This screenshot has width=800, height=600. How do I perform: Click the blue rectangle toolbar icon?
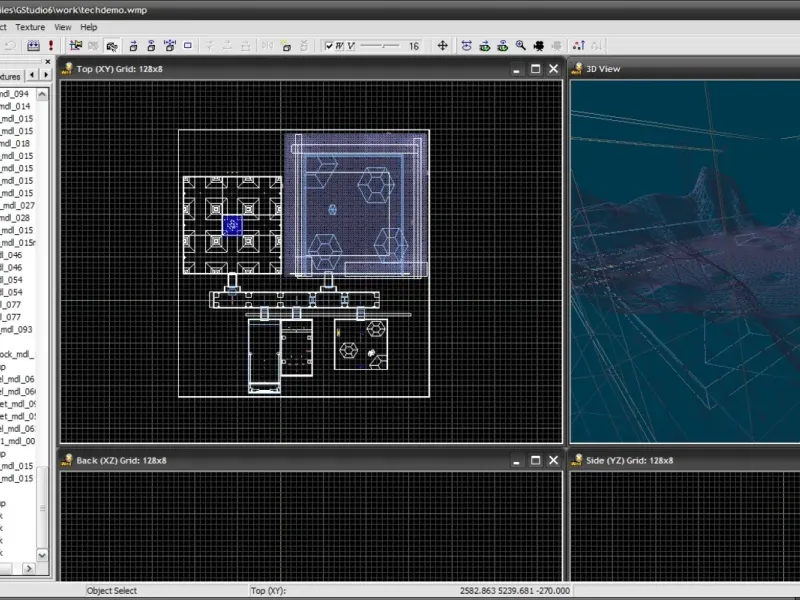click(x=188, y=45)
